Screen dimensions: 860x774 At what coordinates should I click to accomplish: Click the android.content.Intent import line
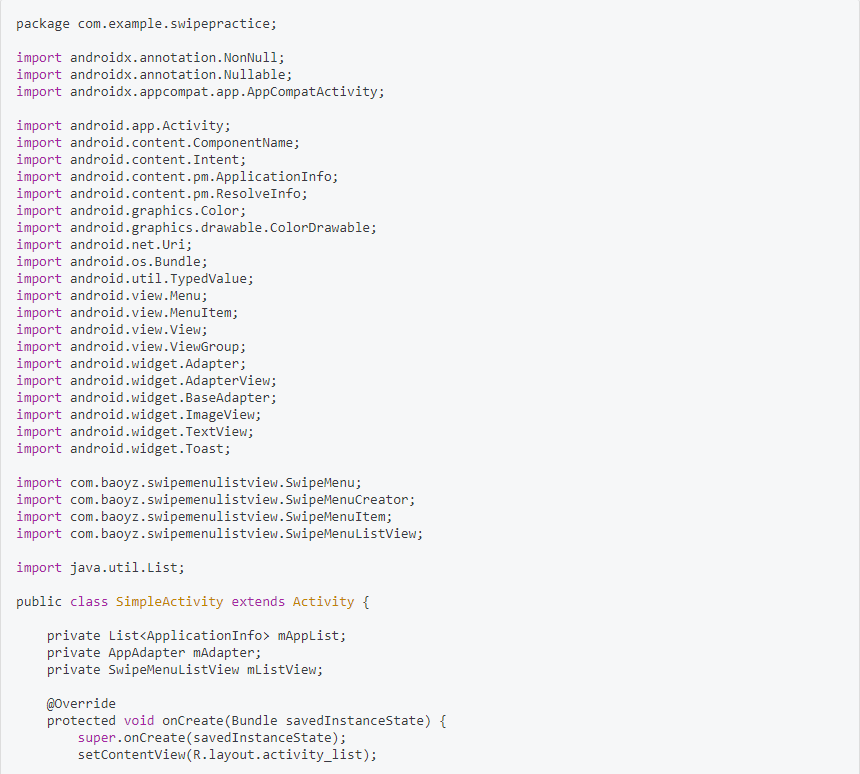click(131, 160)
